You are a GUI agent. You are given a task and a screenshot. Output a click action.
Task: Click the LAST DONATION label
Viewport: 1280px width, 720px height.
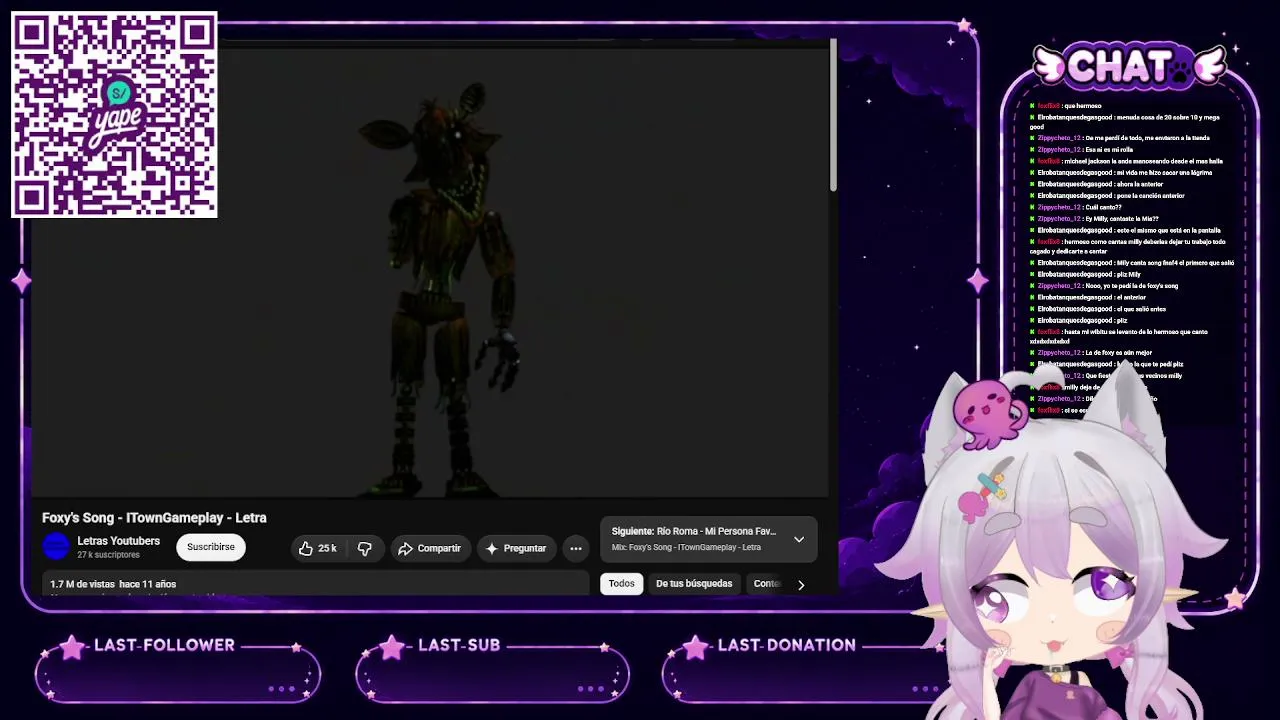point(787,645)
